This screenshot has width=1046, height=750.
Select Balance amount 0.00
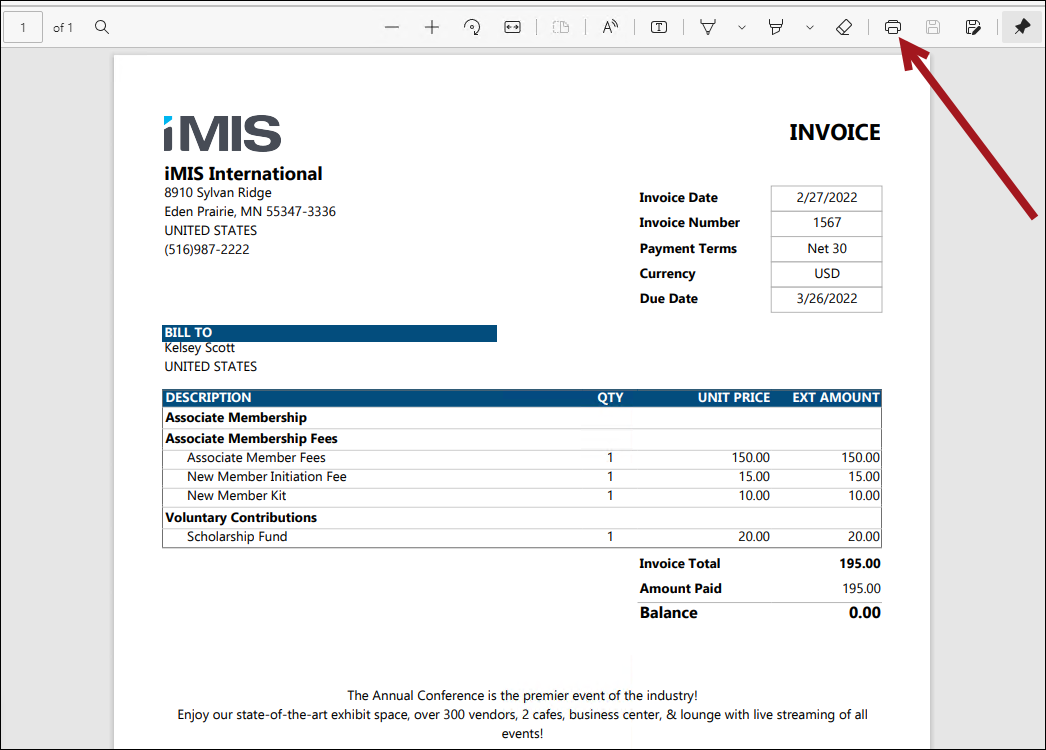tap(865, 613)
